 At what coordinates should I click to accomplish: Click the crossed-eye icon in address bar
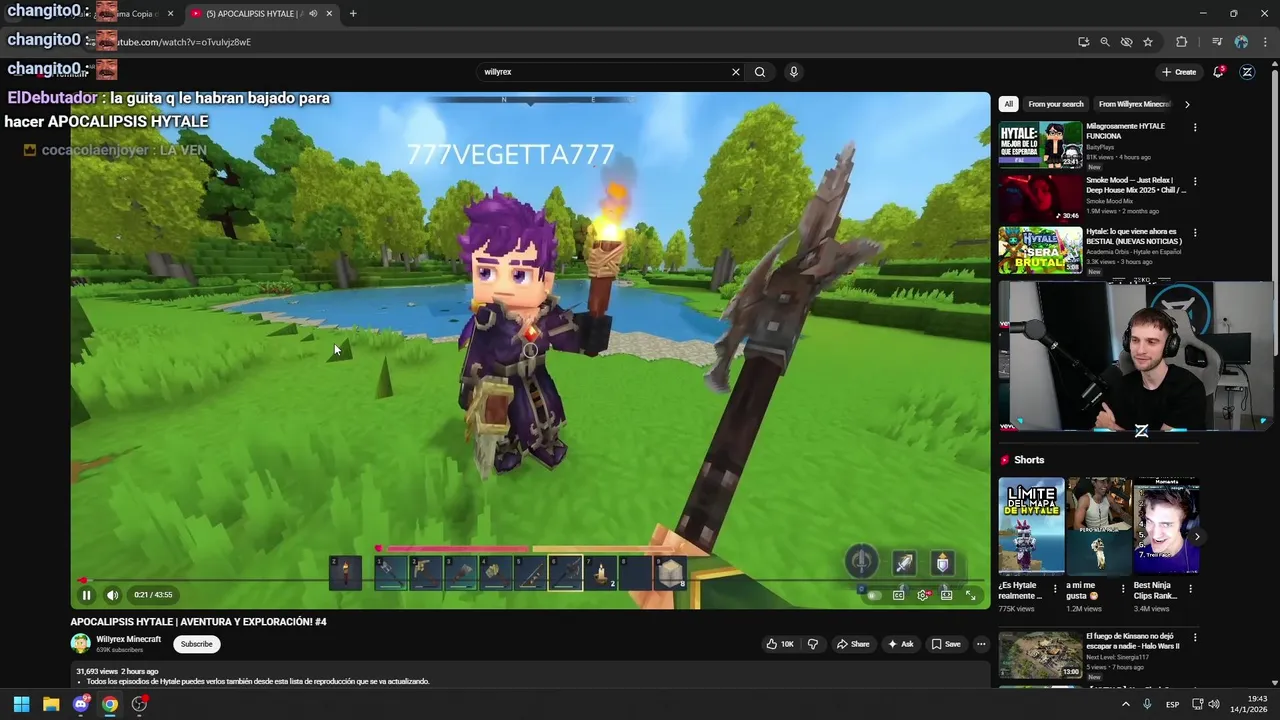1126,42
